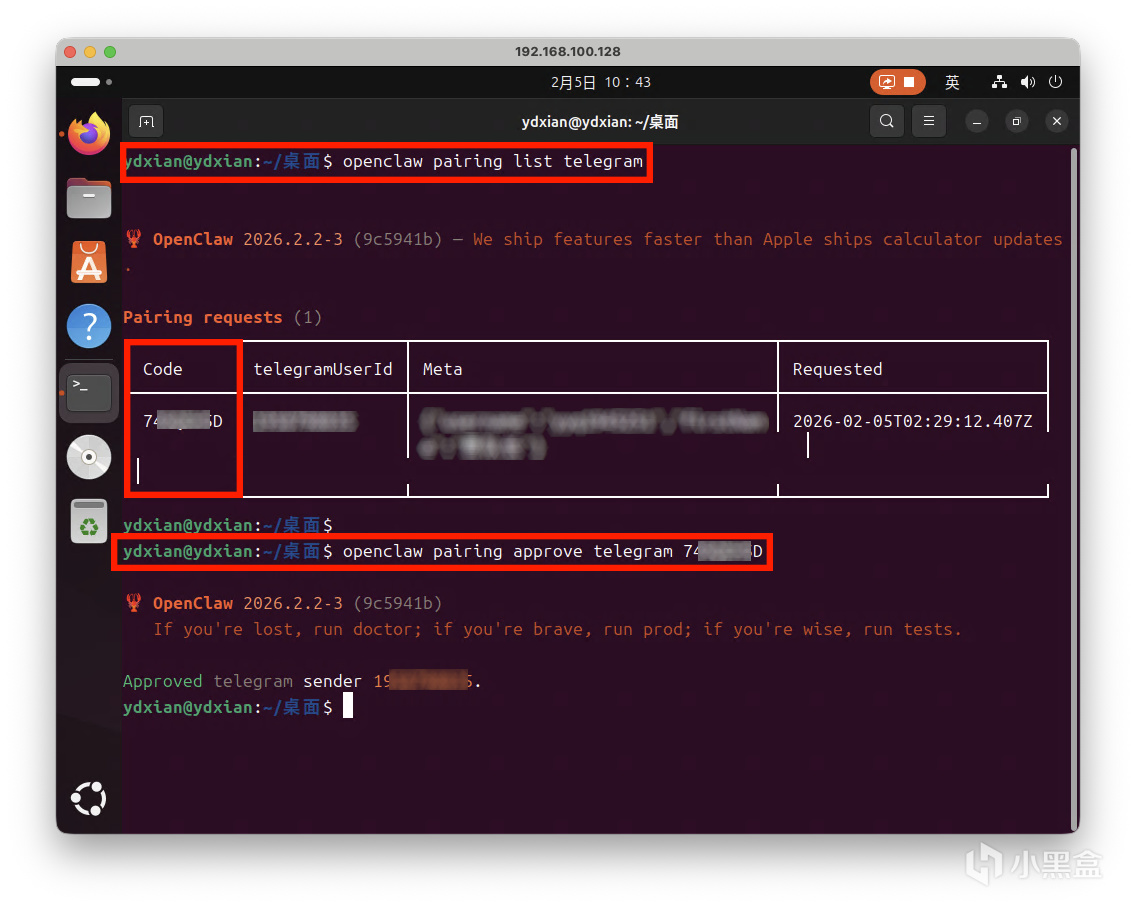Select the Terminal icon in dock
Screen dimensions: 1136x908
[x=89, y=393]
